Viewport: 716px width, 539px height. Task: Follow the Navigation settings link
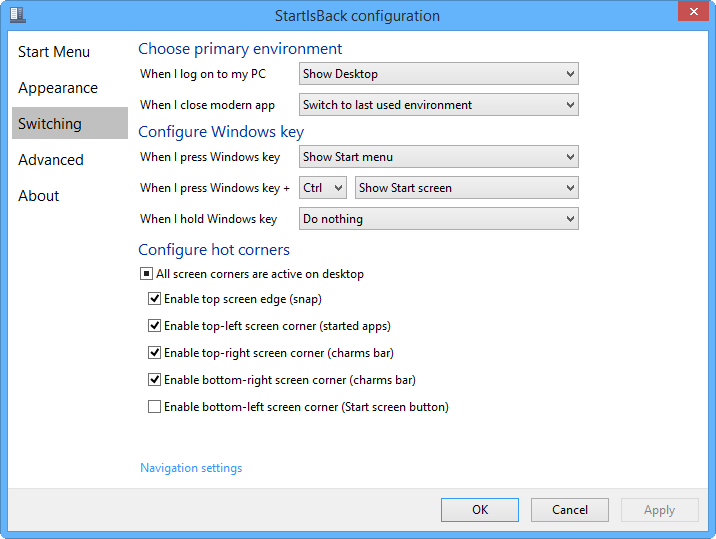[191, 468]
